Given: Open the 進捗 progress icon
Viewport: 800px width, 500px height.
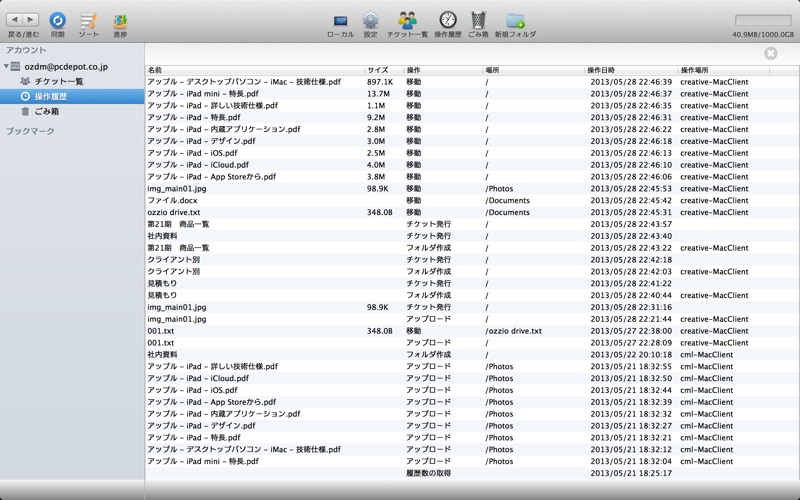Looking at the screenshot, I should (120, 21).
